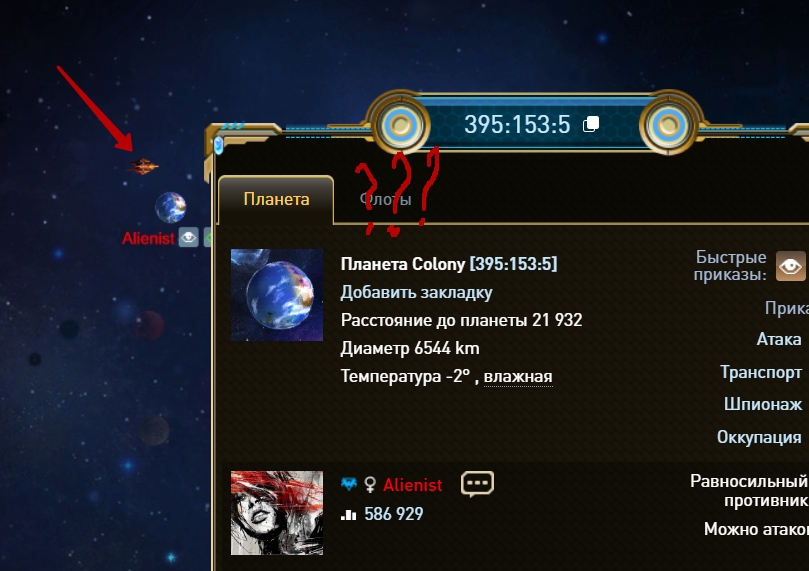Open chat message icon next to Alienist
This screenshot has height=571, width=809.
tap(477, 484)
